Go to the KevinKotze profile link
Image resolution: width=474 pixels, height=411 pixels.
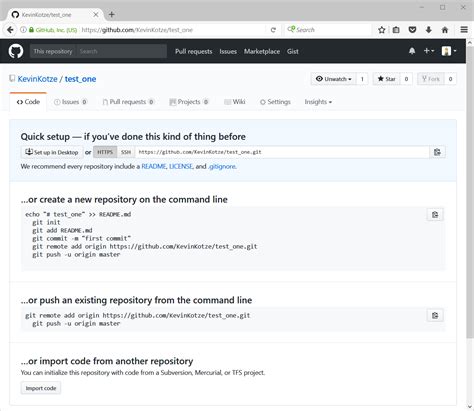37,79
